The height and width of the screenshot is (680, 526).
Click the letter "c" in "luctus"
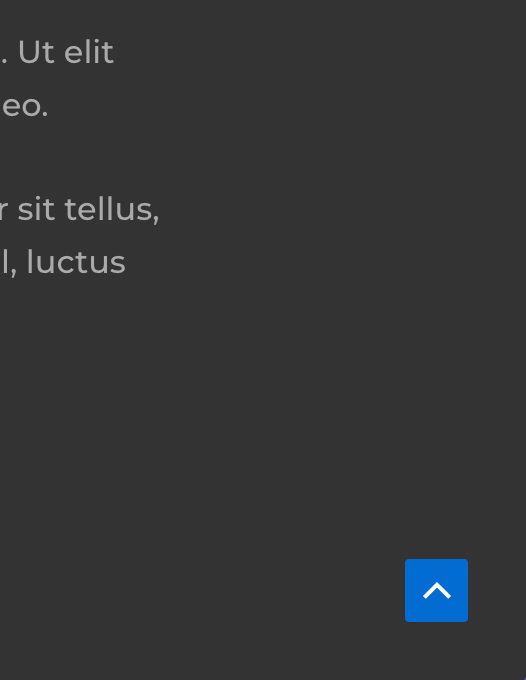tap(76, 264)
